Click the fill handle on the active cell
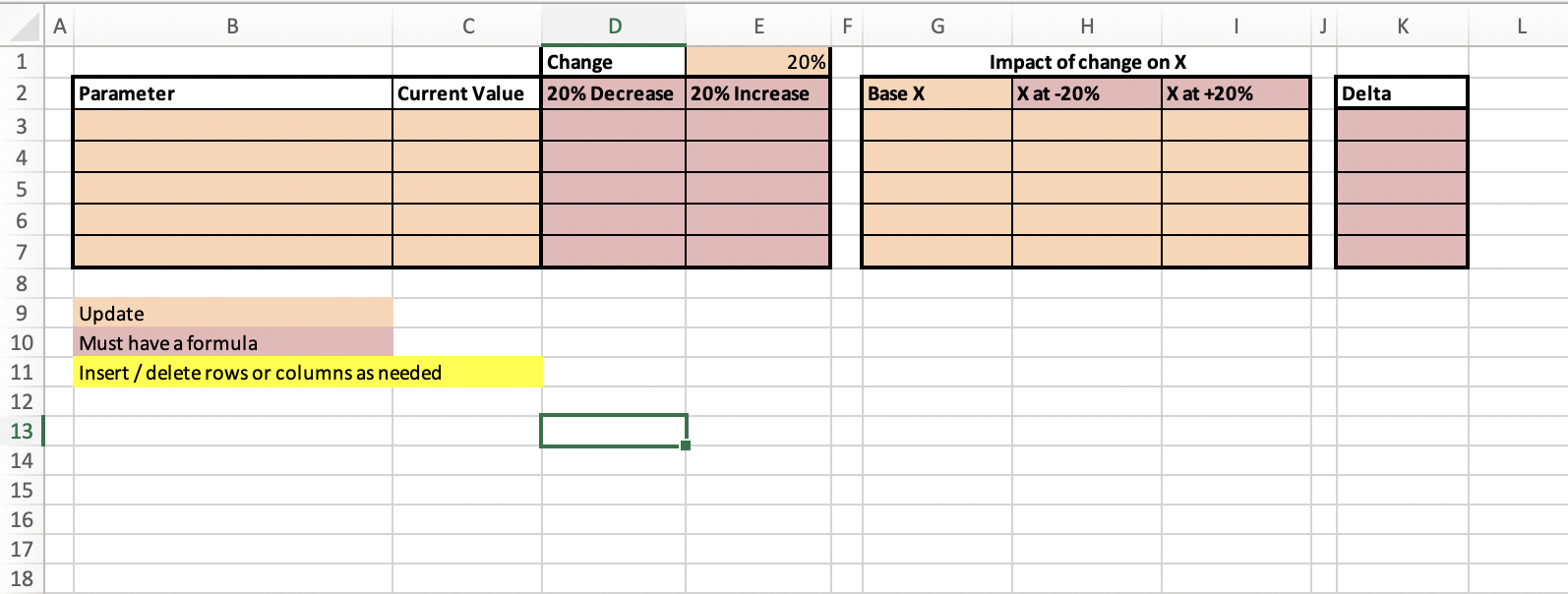Viewport: 1568px width, 594px height. 685,445
